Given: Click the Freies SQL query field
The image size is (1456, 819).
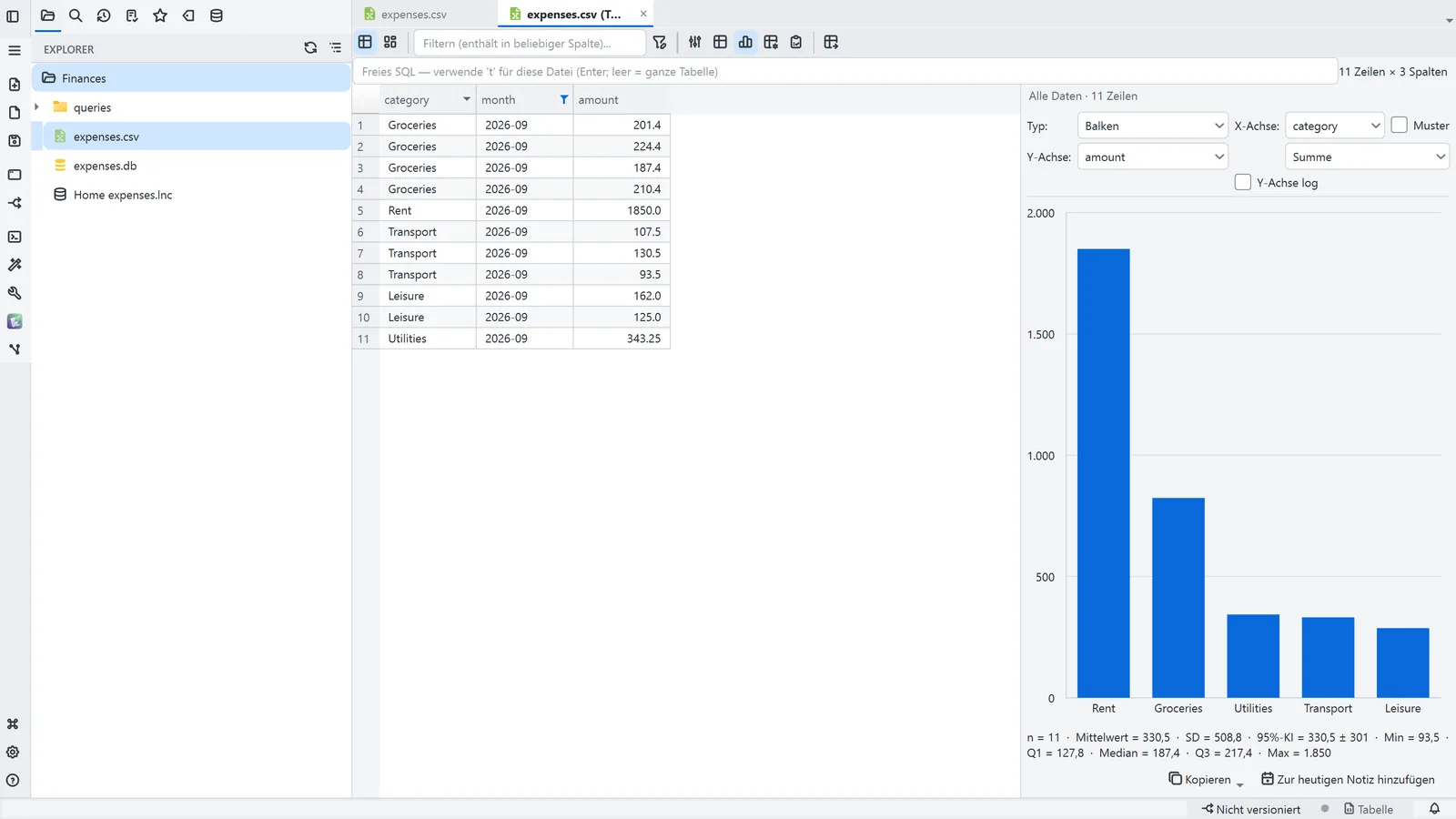Looking at the screenshot, I should point(844,71).
